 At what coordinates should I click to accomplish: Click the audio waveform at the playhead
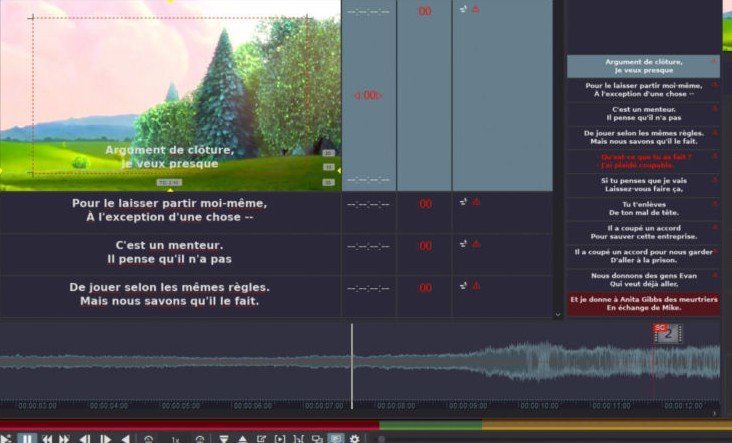point(352,365)
